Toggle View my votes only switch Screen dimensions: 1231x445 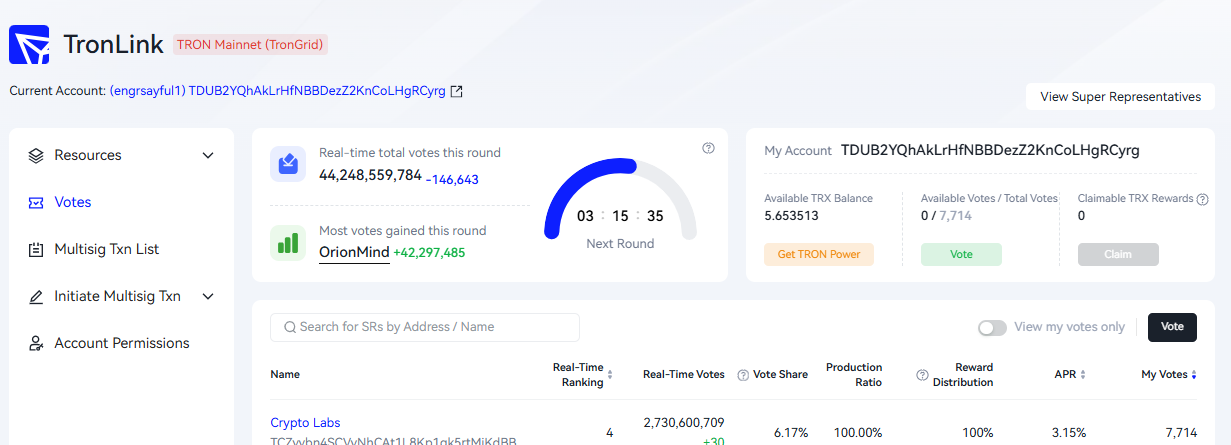pyautogui.click(x=992, y=327)
